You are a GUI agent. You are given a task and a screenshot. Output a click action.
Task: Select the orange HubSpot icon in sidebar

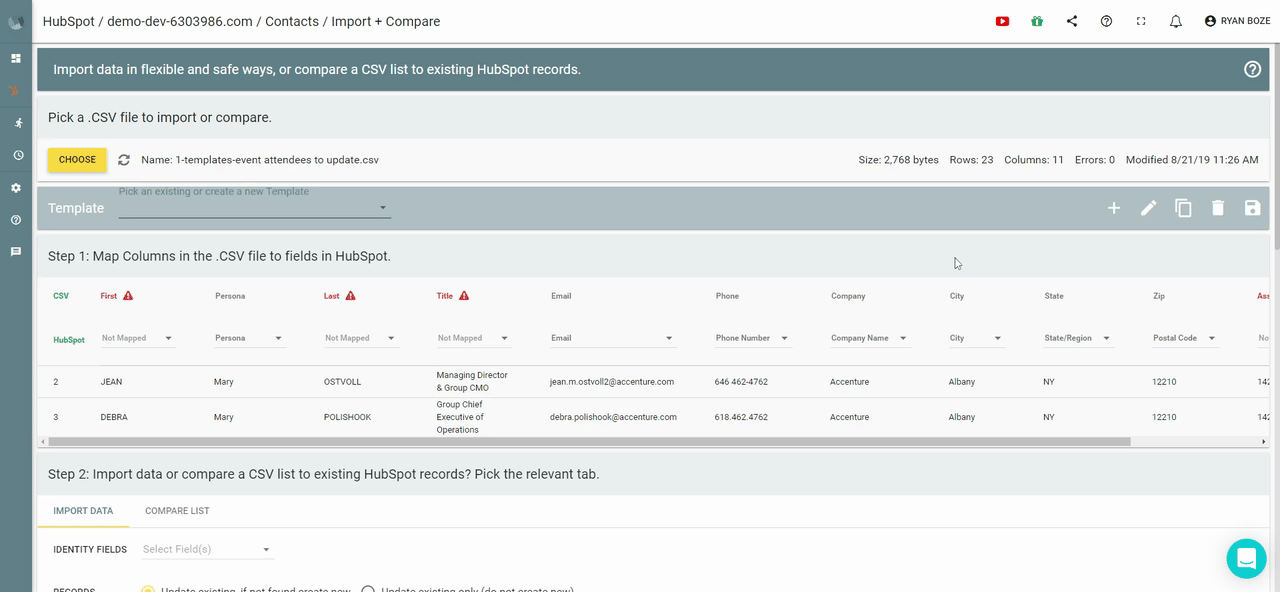14,90
